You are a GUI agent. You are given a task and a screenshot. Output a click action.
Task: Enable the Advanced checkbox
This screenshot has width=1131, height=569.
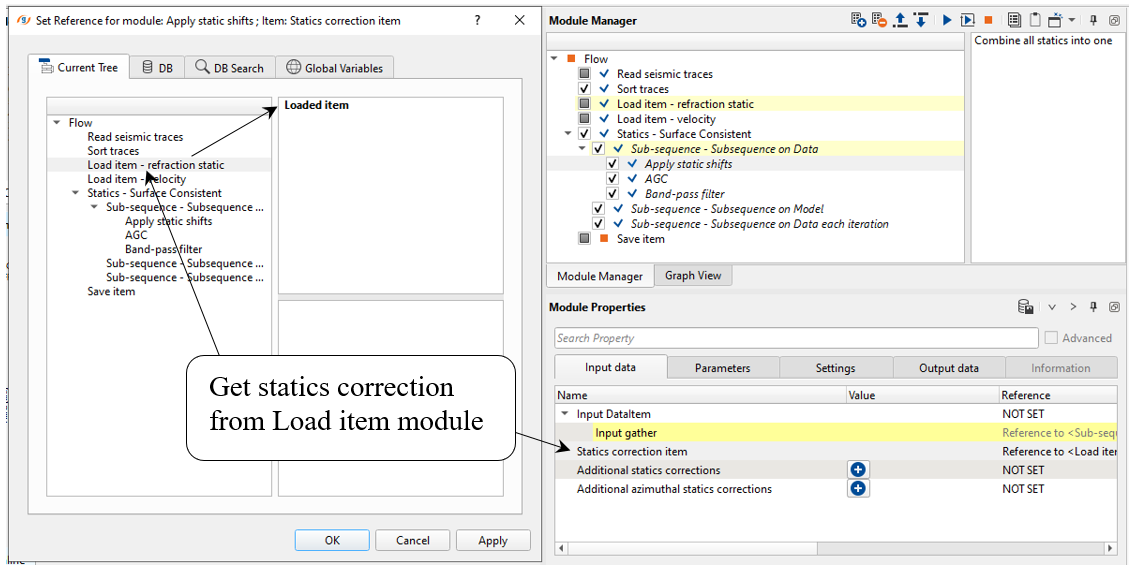coord(1050,338)
